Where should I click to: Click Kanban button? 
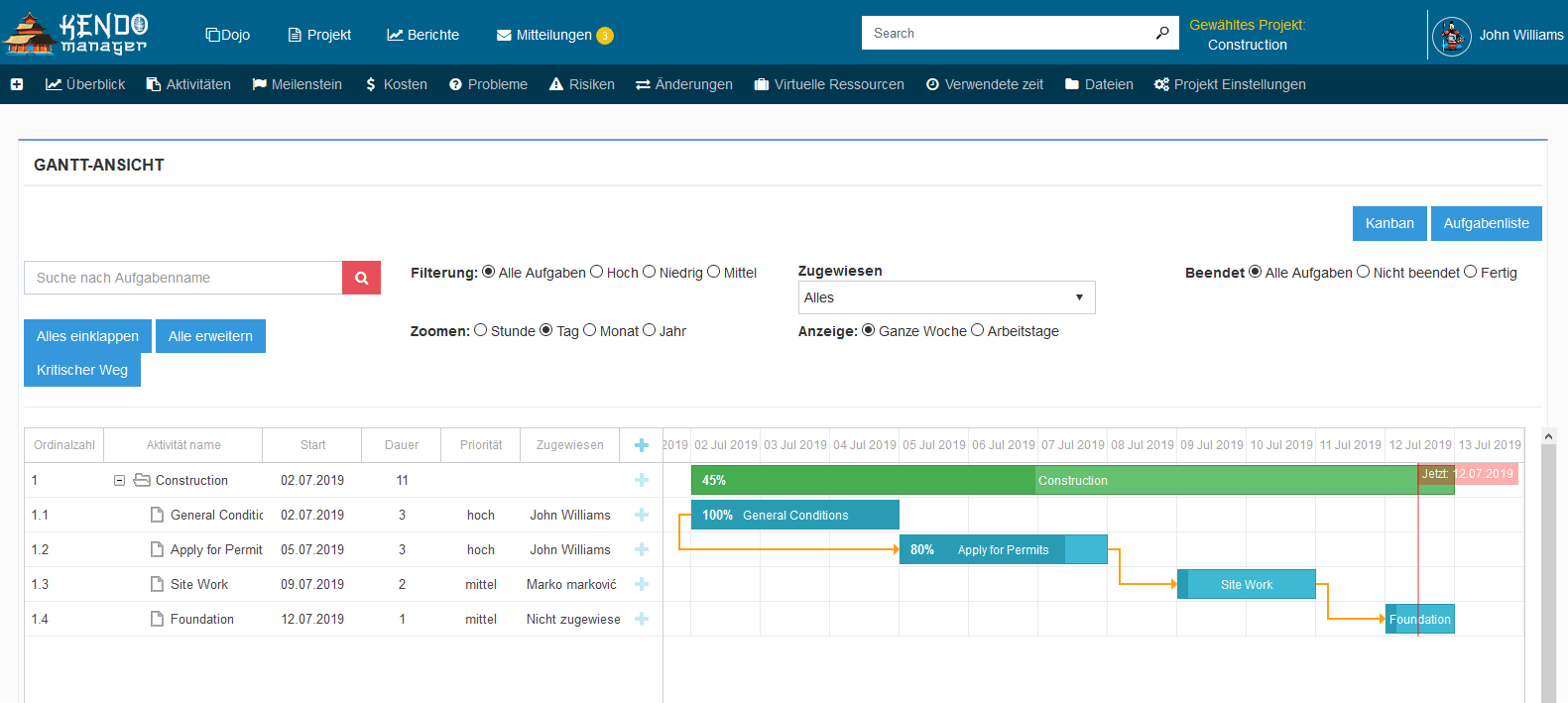click(1389, 223)
